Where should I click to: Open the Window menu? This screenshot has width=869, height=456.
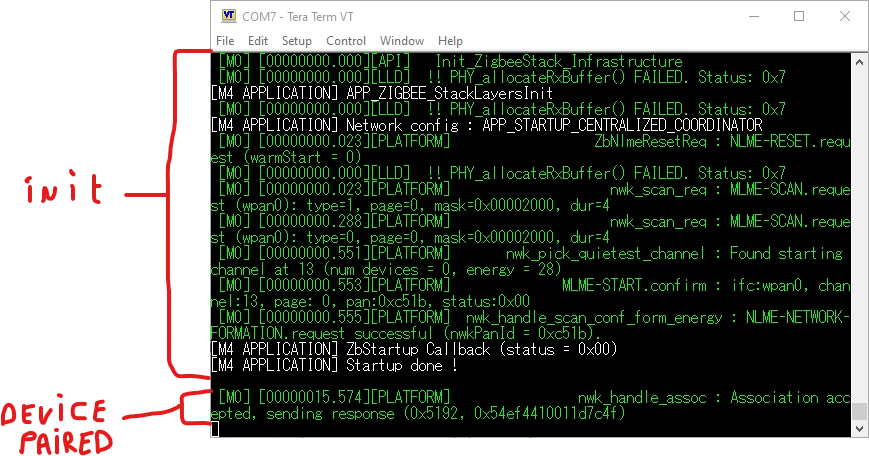(402, 41)
